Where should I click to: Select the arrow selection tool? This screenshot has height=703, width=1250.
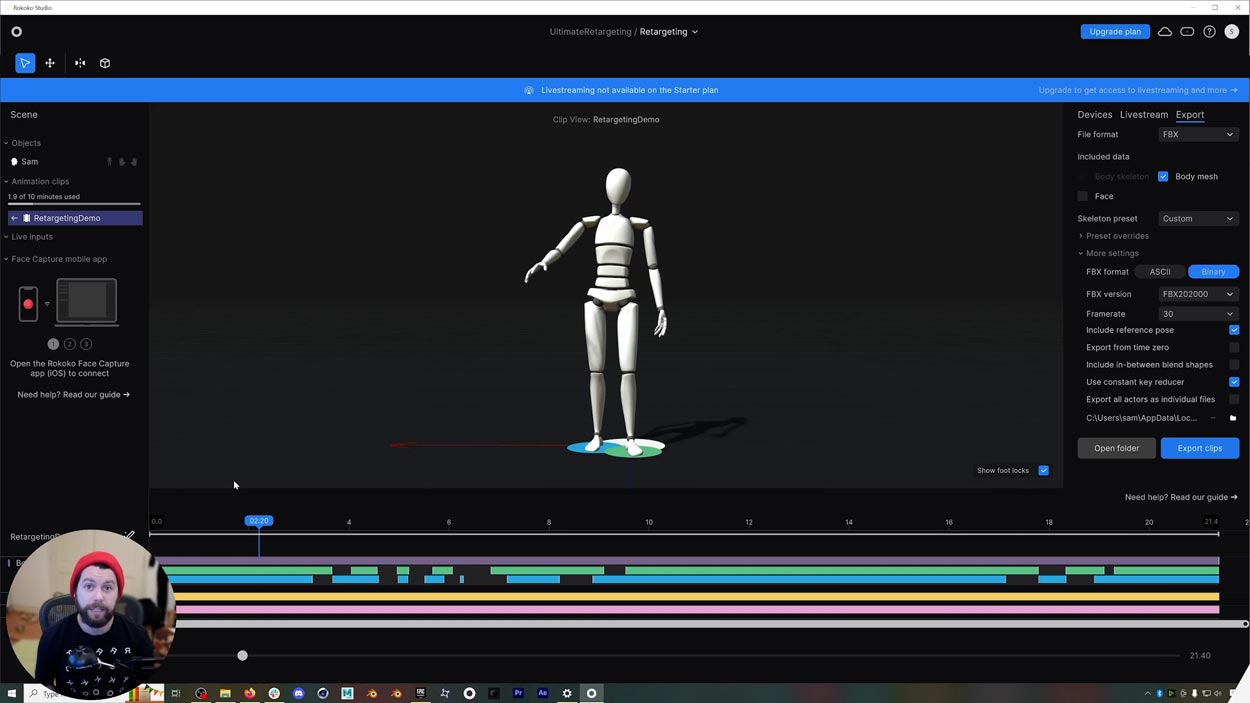25,63
